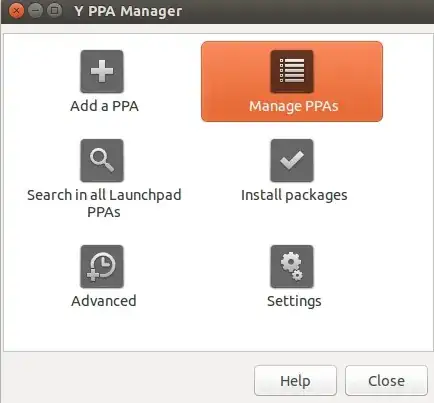Click empty white area below Advanced

(104, 330)
